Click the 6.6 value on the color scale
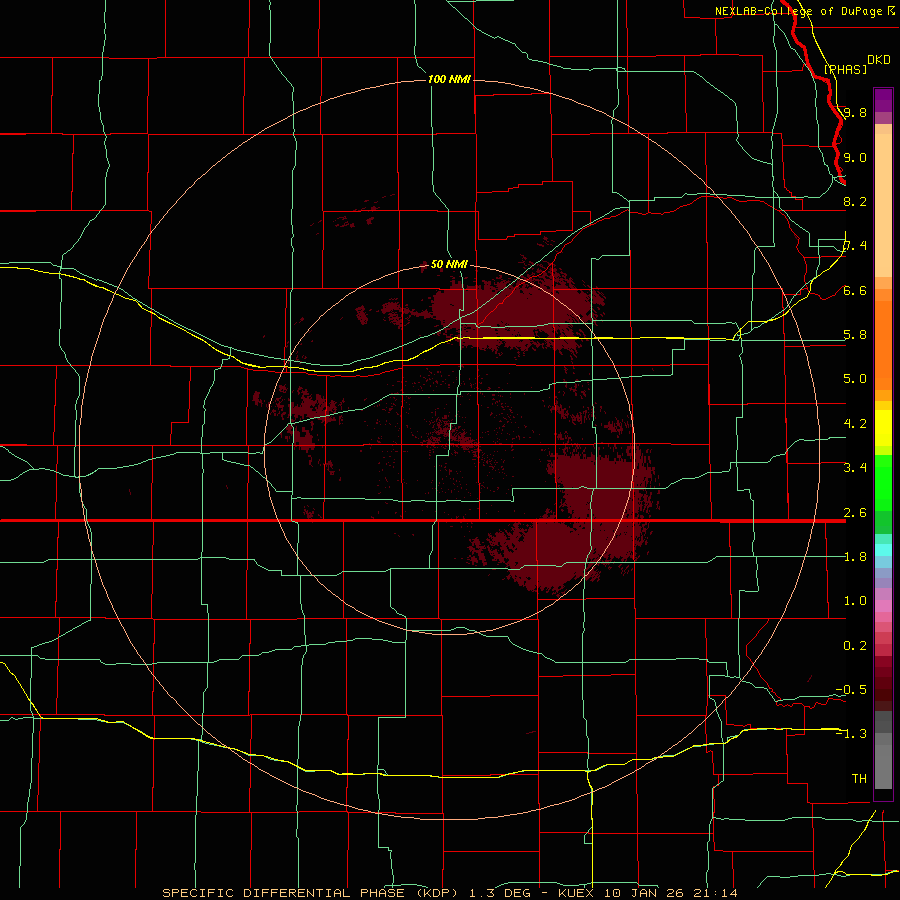This screenshot has height=900, width=900. 855,290
